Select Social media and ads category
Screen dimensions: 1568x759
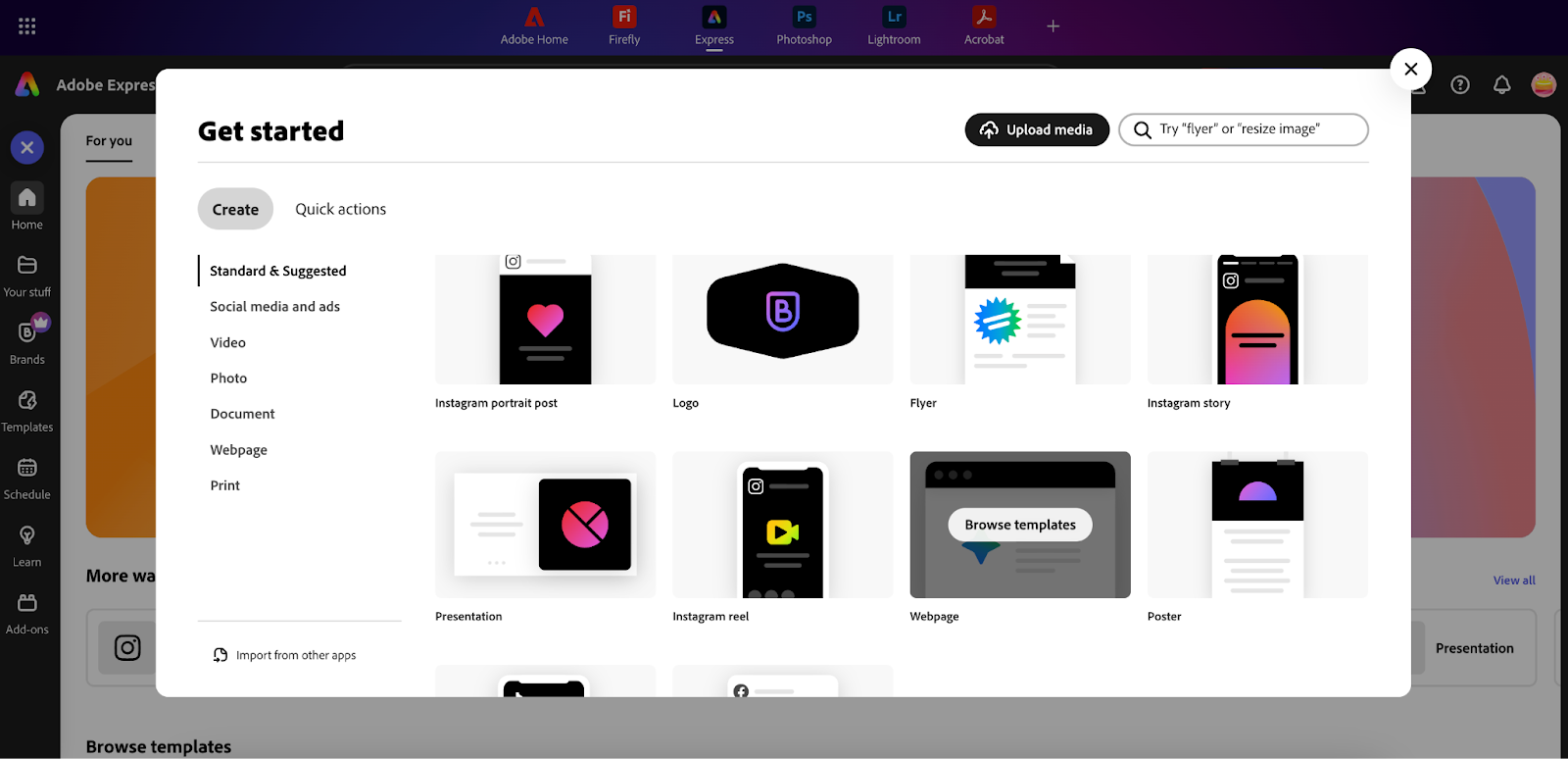pos(275,307)
